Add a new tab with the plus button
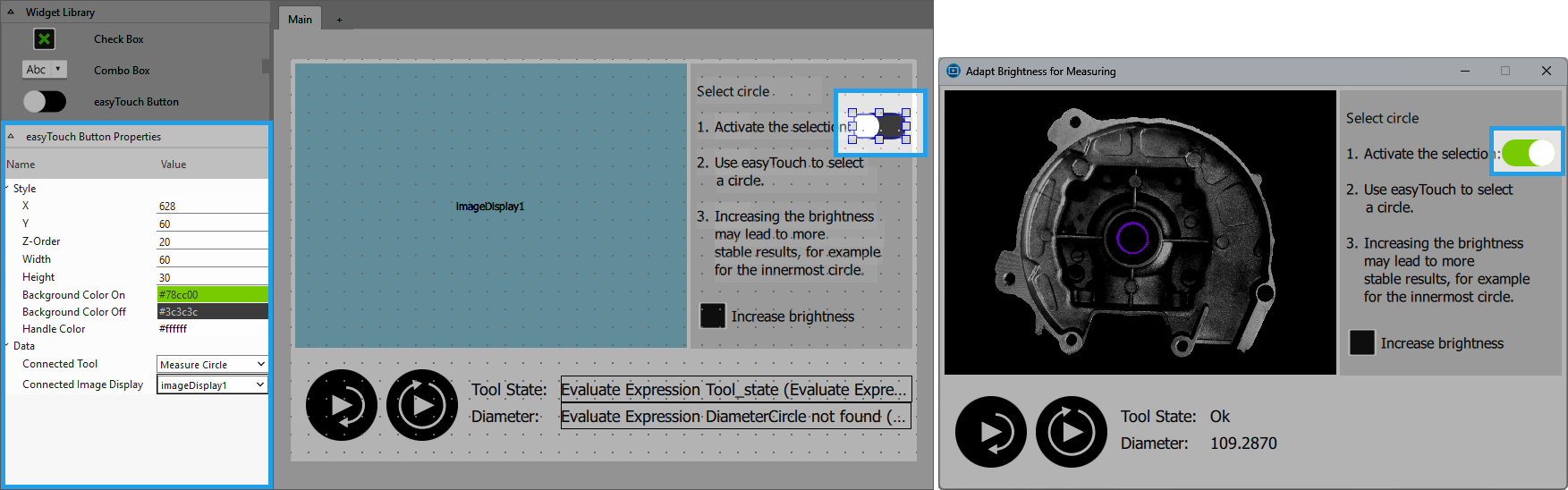1568x490 pixels. pos(339,20)
